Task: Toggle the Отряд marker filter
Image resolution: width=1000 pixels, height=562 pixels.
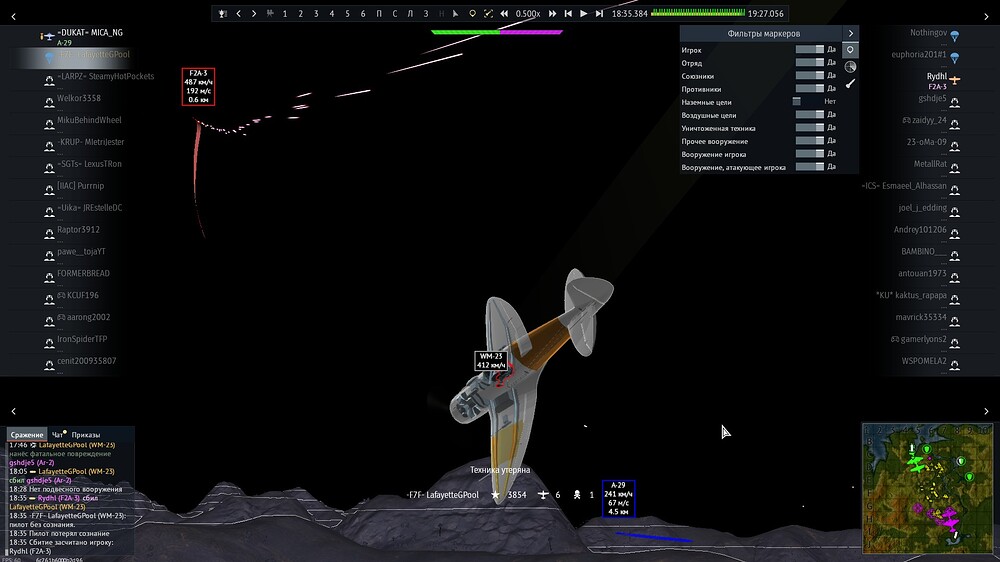Action: 810,63
